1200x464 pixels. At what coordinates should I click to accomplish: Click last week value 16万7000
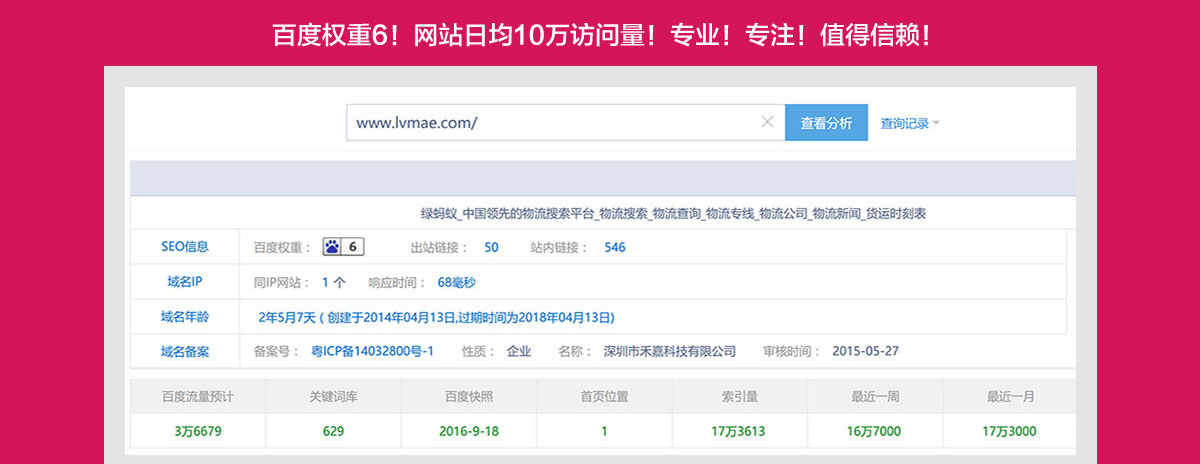875,431
